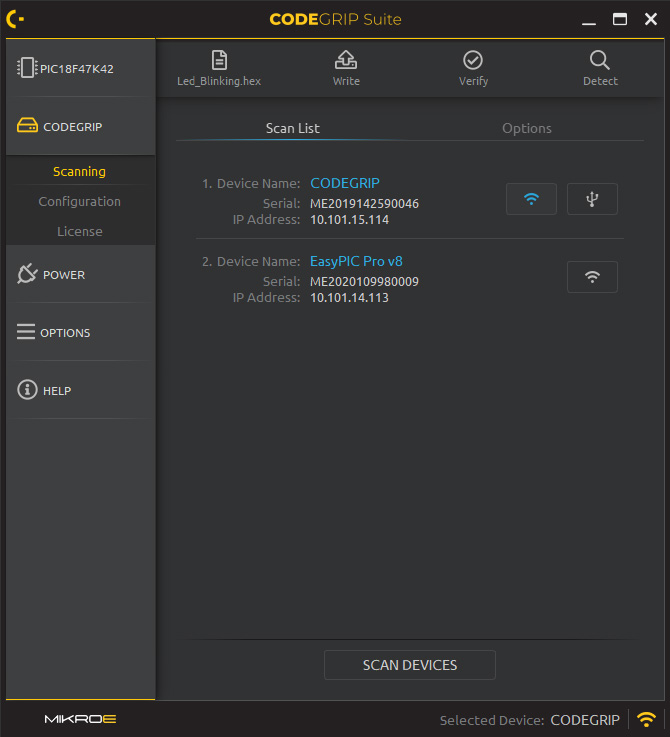Image resolution: width=670 pixels, height=737 pixels.
Task: Toggle WiFi connection for EasyPIC Pro v8
Action: pyautogui.click(x=592, y=277)
